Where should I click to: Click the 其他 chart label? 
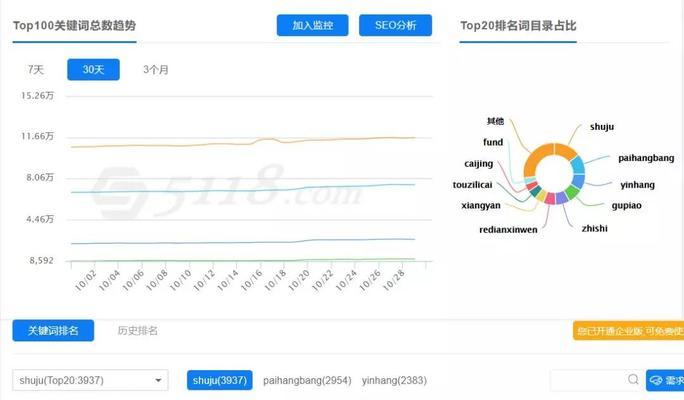click(x=495, y=121)
